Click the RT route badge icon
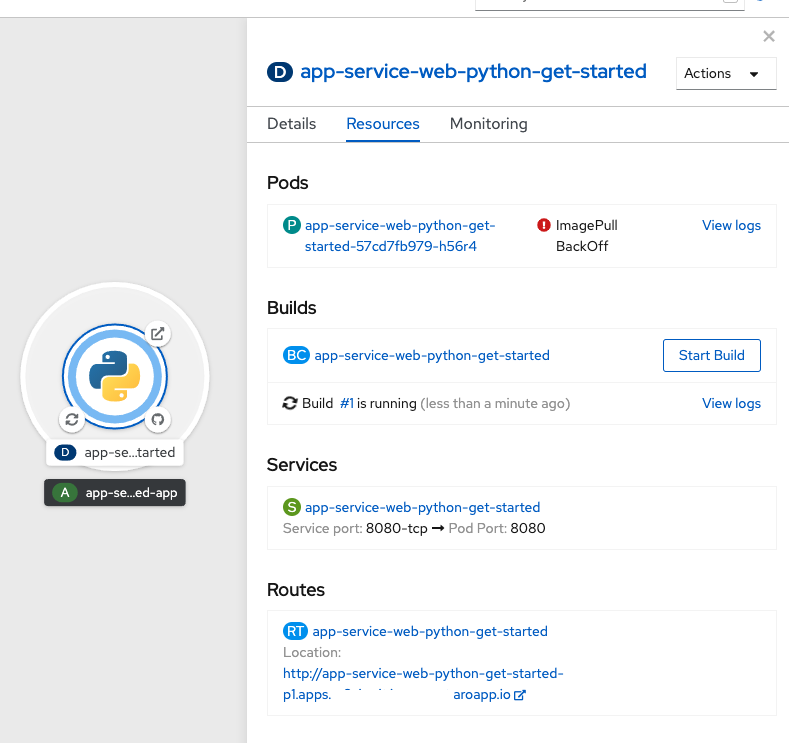 (x=295, y=631)
